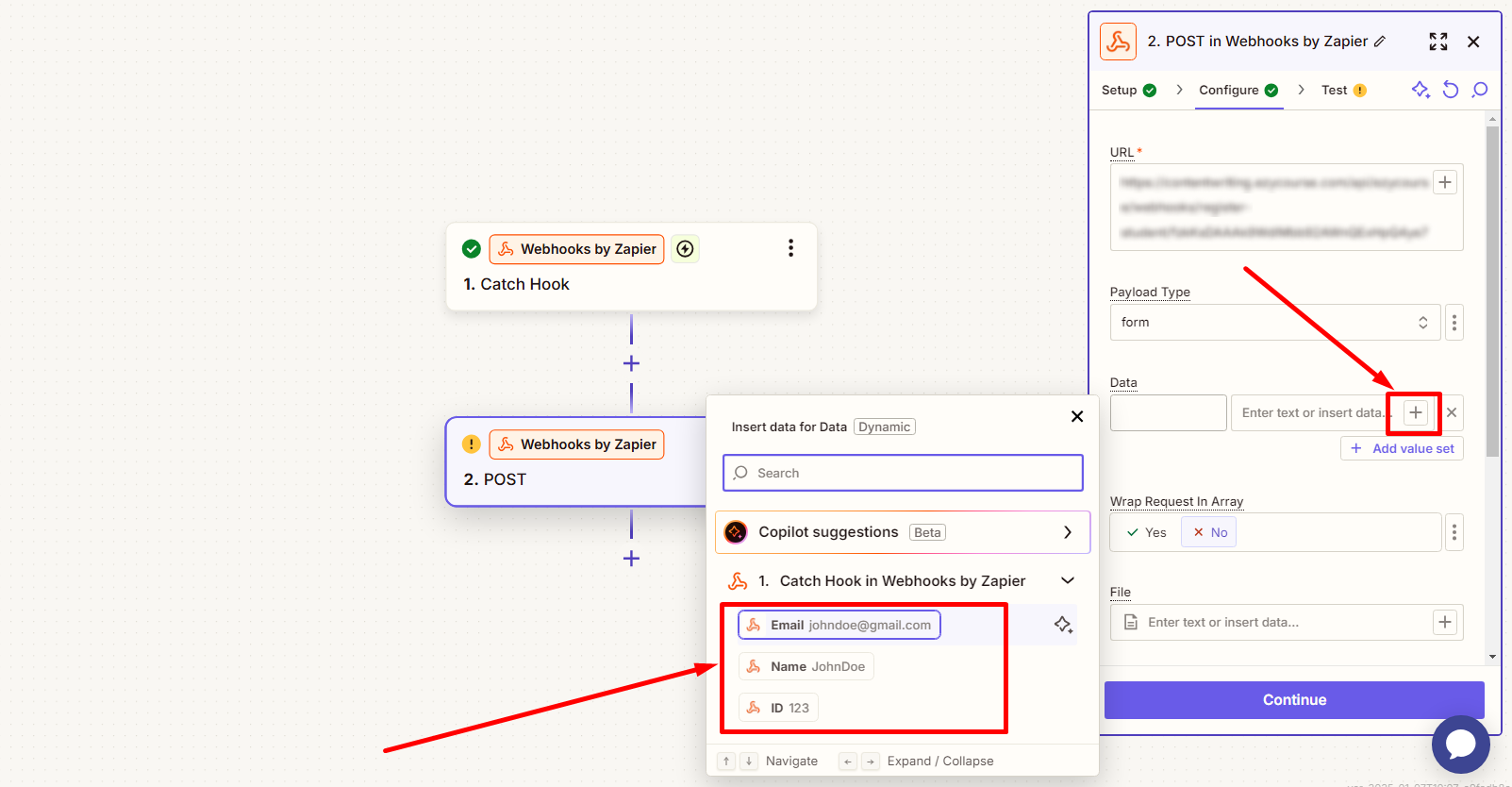Screen dimensions: 1512x787
Task: Open the menu of step 1 Catch Hook
Action: [790, 248]
